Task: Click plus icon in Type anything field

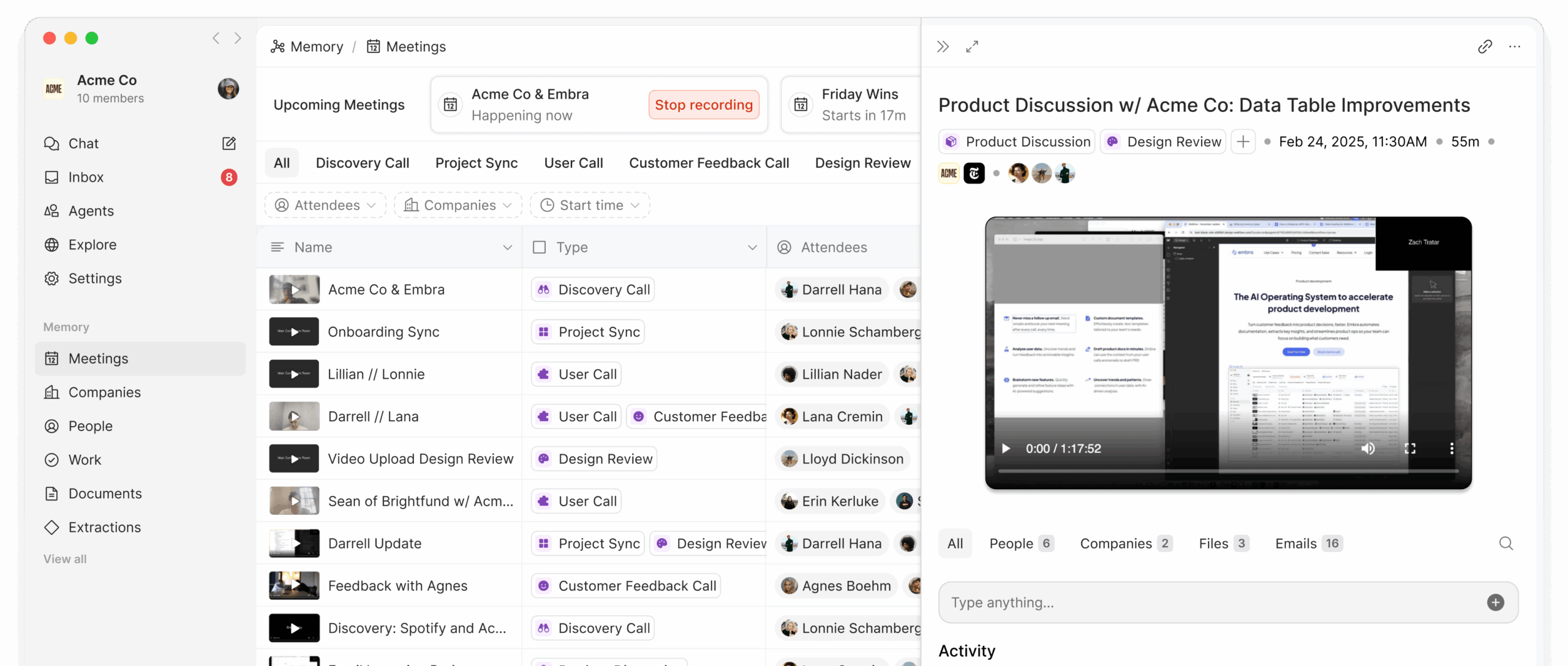Action: [1495, 602]
